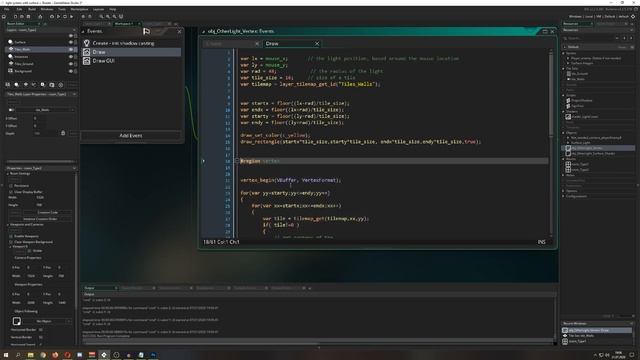Toggle visibility of the Tiles_Ground layer
The height and width of the screenshot is (360, 640).
click(71, 64)
